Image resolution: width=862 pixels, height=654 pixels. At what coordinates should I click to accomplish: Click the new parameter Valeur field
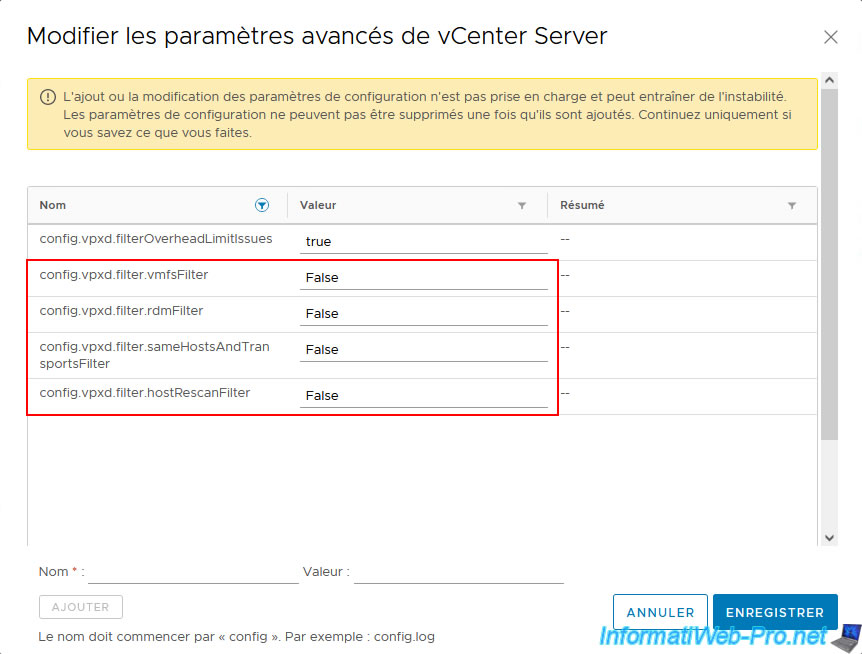click(459, 572)
